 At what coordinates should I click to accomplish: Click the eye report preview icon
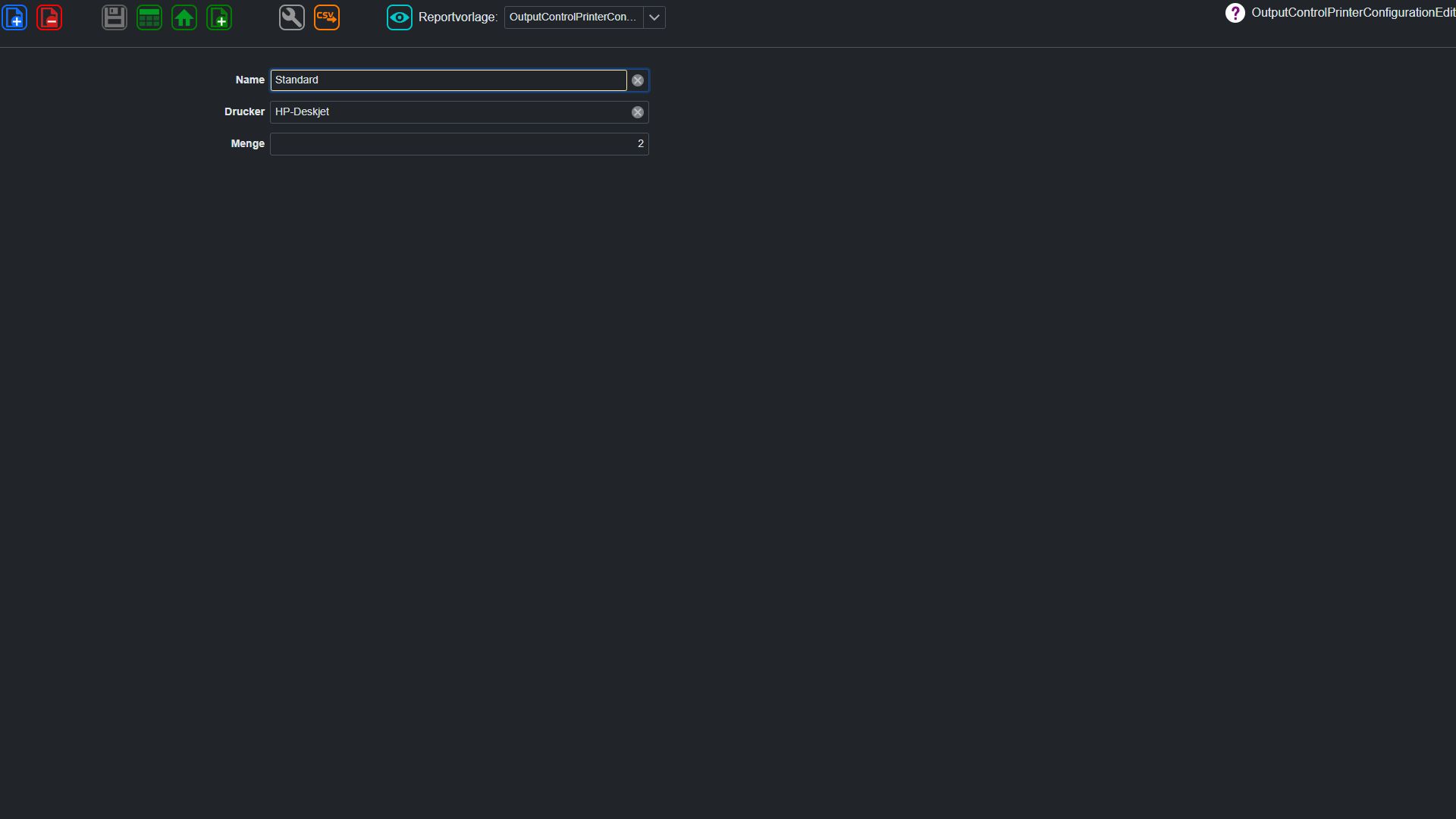[x=400, y=17]
